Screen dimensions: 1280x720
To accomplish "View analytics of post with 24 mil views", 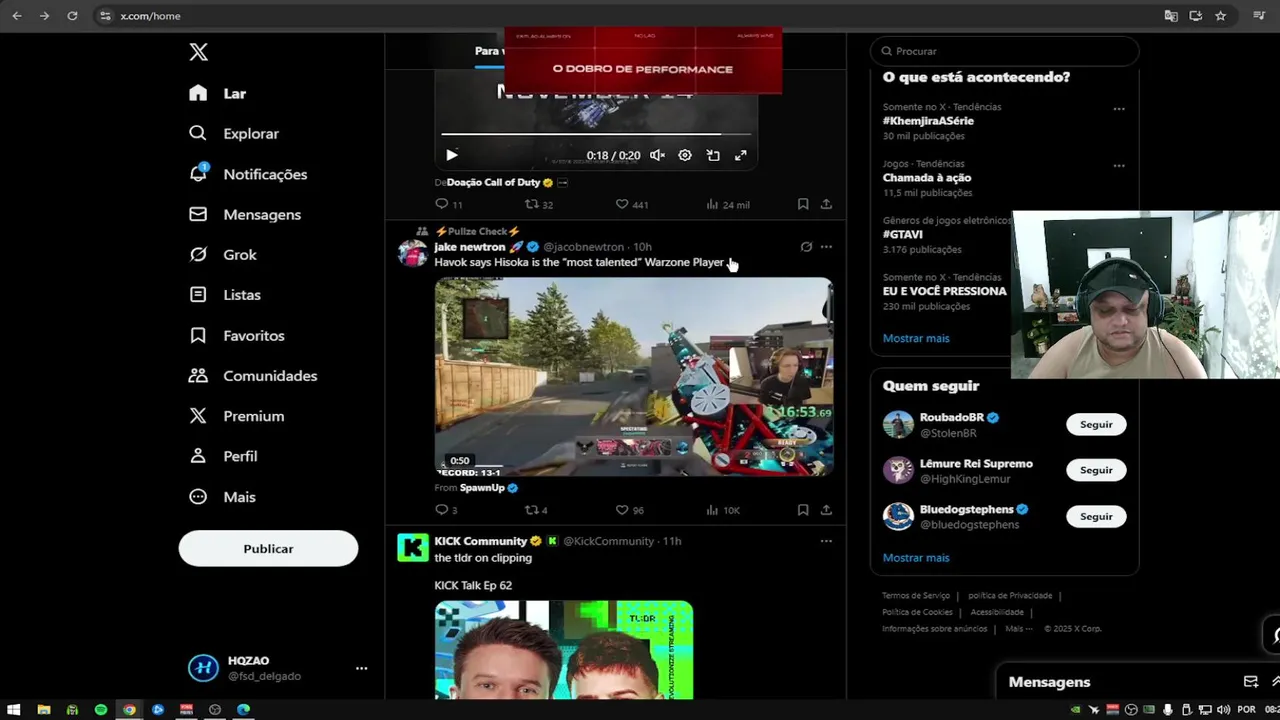I will point(727,204).
